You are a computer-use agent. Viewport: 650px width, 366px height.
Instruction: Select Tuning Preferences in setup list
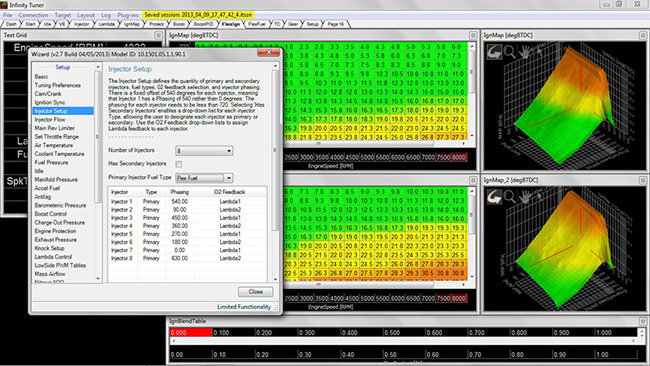[x=58, y=85]
